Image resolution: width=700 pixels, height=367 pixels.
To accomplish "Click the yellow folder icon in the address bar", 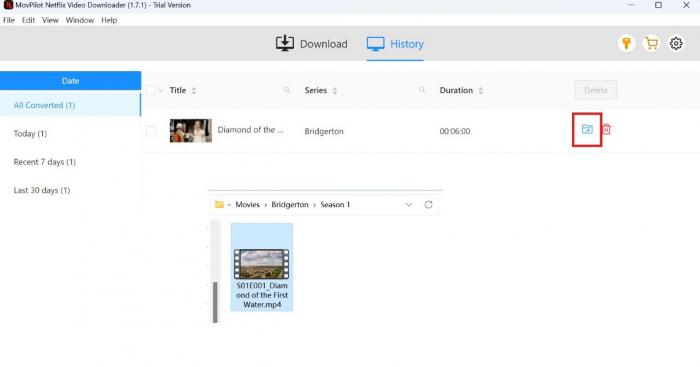I will 219,204.
